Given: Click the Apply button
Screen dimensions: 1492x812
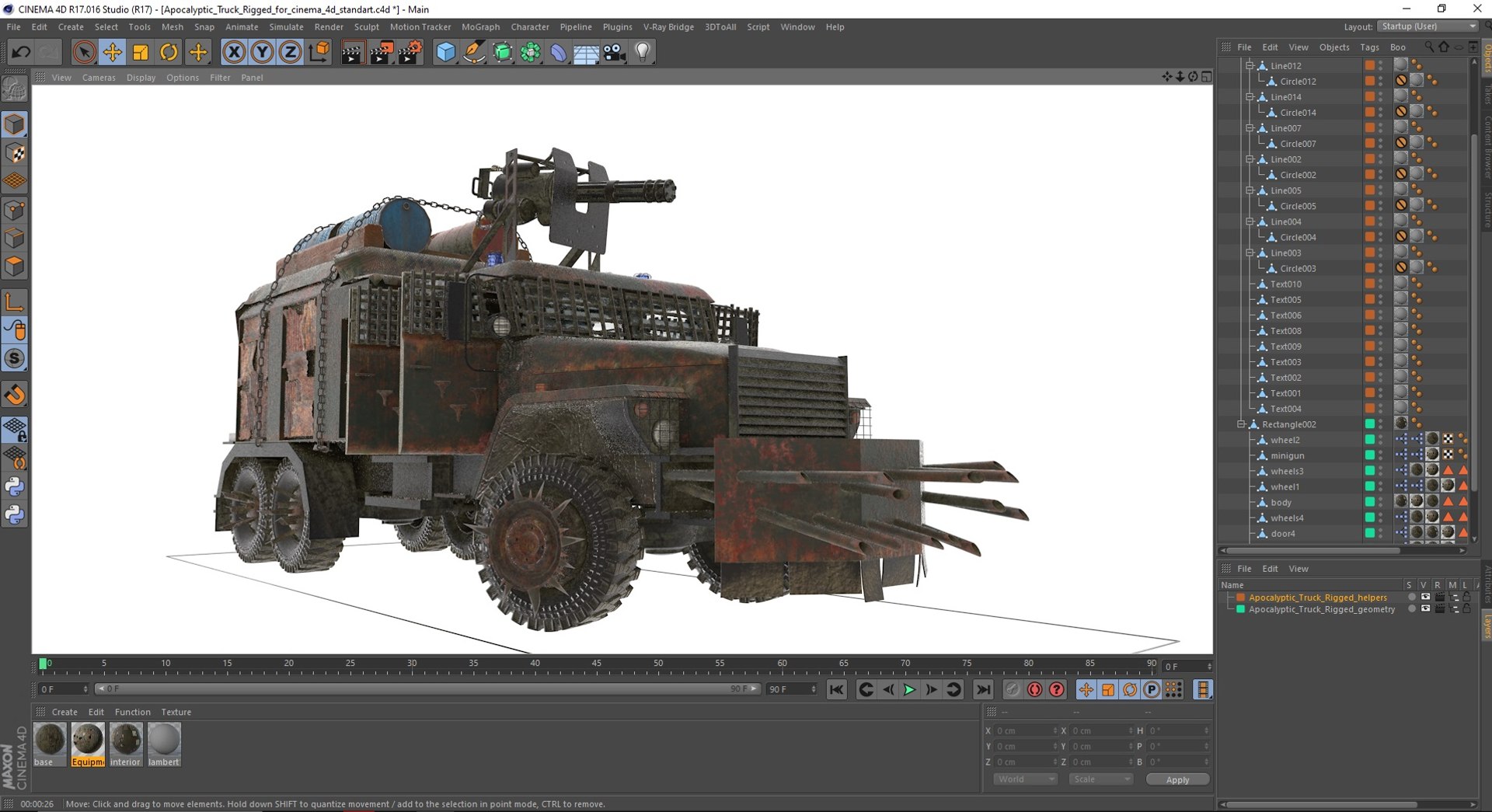Looking at the screenshot, I should pos(1177,779).
